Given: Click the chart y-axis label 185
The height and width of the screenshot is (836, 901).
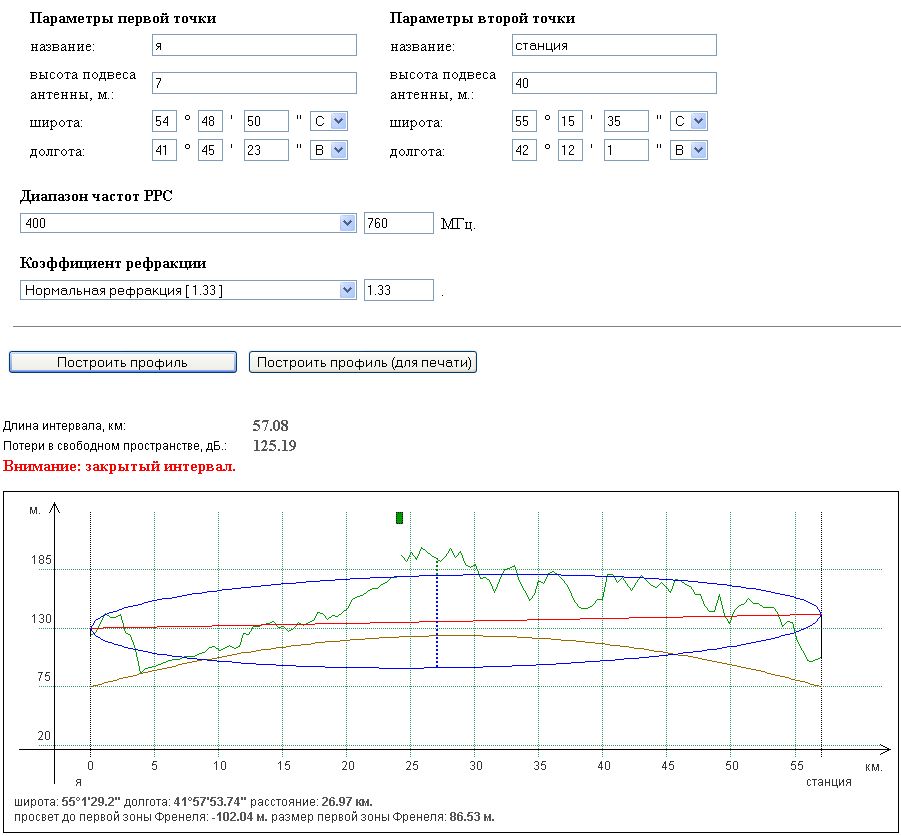Looking at the screenshot, I should (41, 560).
